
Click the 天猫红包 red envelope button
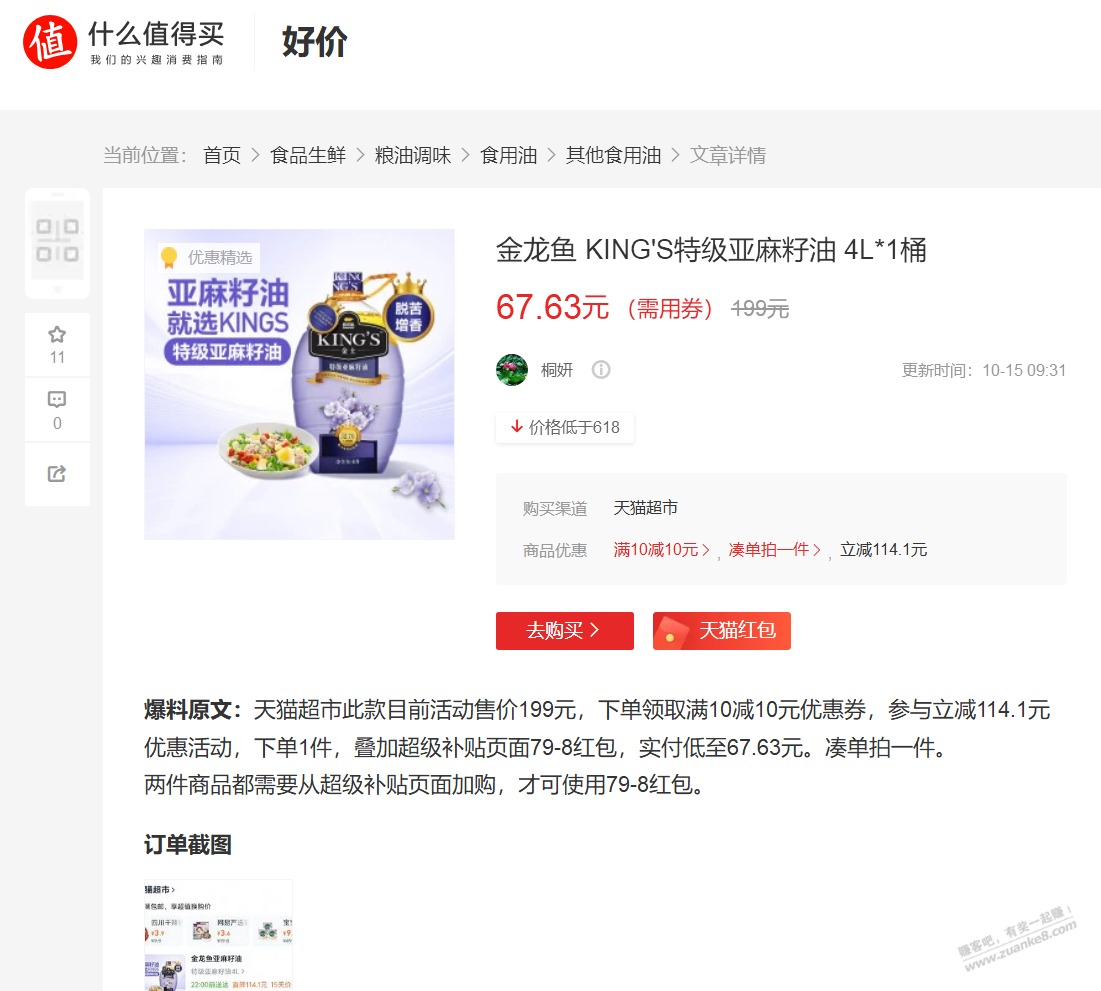click(722, 631)
